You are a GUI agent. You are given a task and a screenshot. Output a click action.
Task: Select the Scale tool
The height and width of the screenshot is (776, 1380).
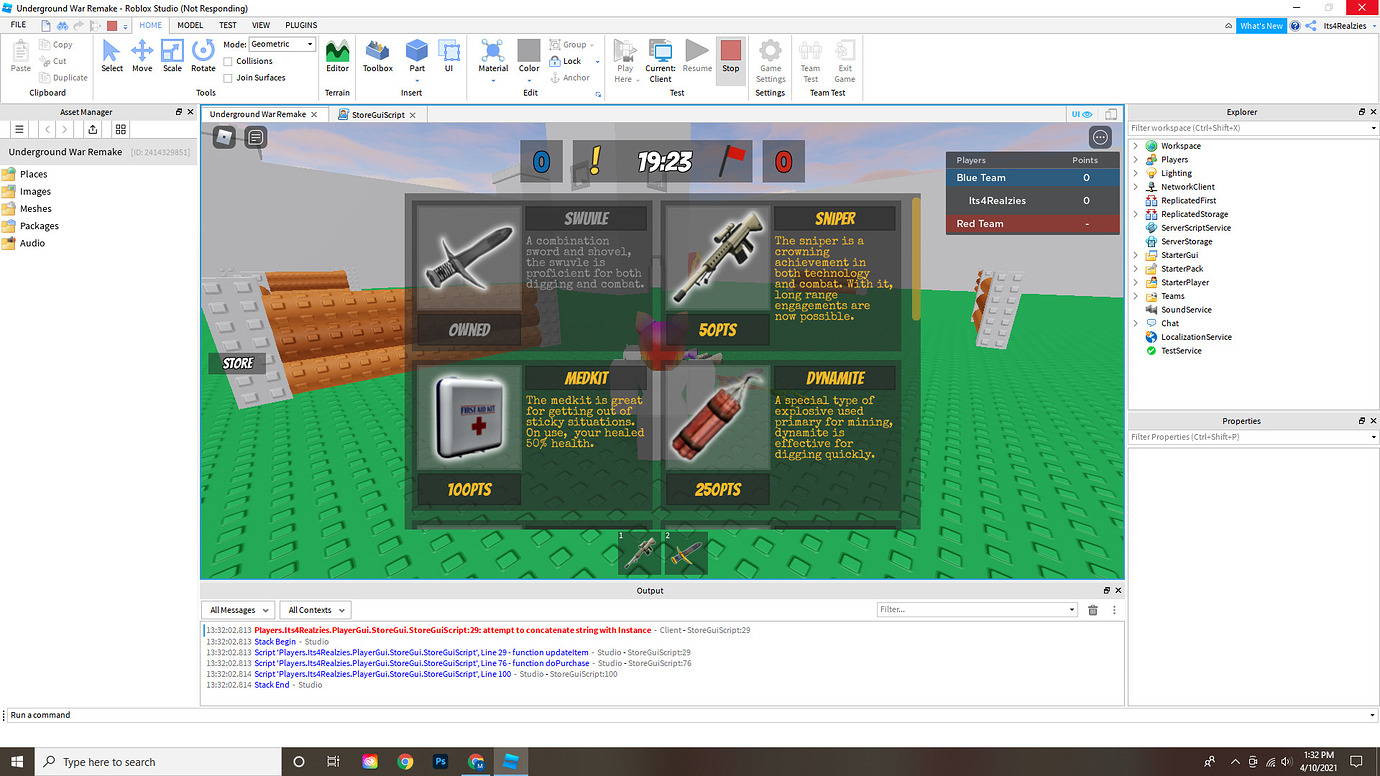pos(171,55)
